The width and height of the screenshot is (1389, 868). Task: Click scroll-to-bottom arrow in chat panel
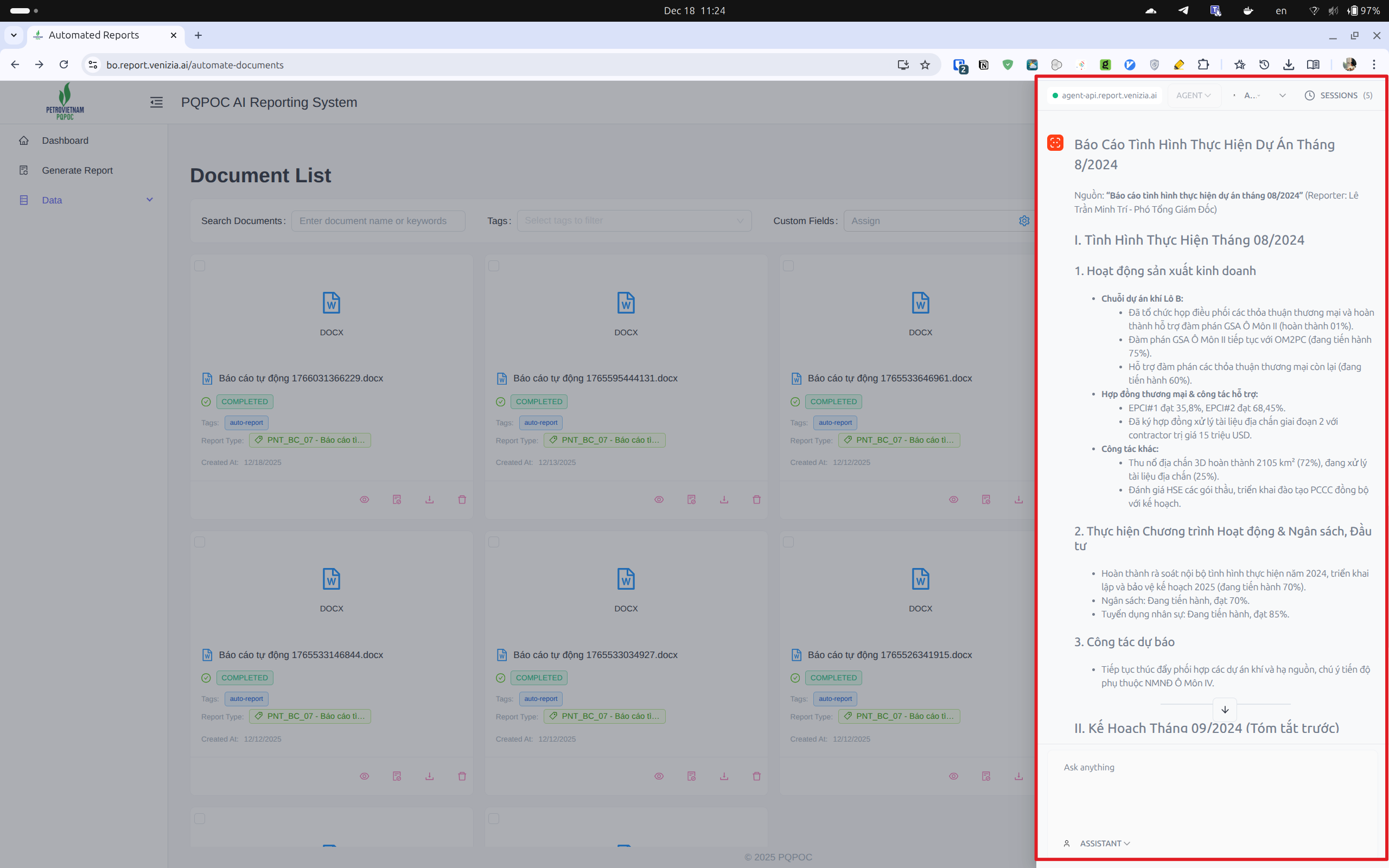[x=1225, y=710]
